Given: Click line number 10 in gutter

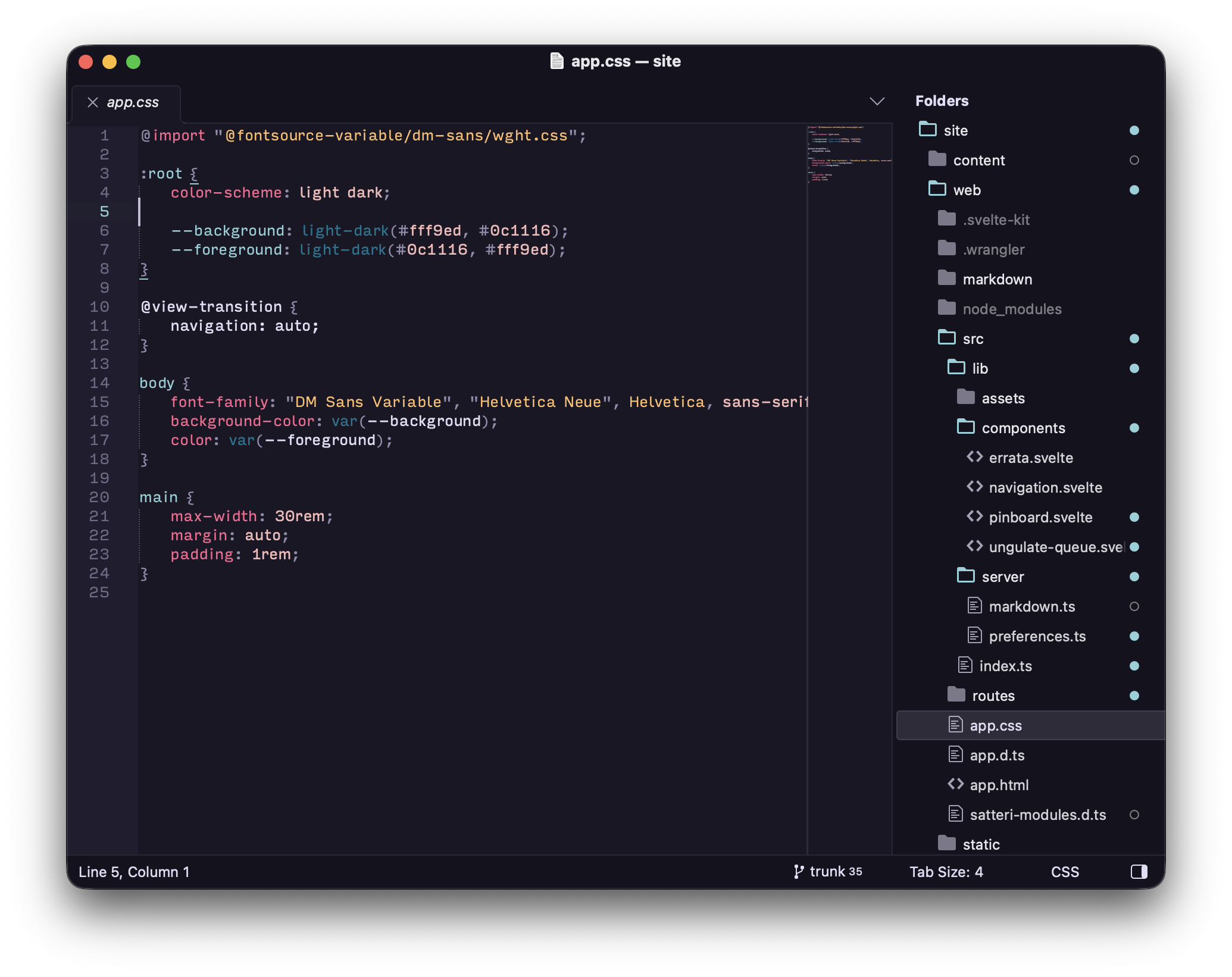Looking at the screenshot, I should coord(99,307).
